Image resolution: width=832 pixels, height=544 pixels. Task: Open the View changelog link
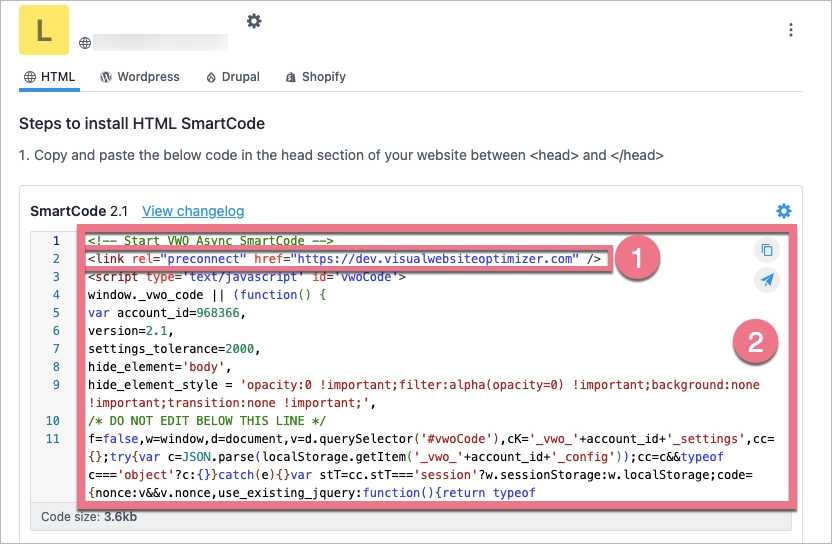(193, 211)
